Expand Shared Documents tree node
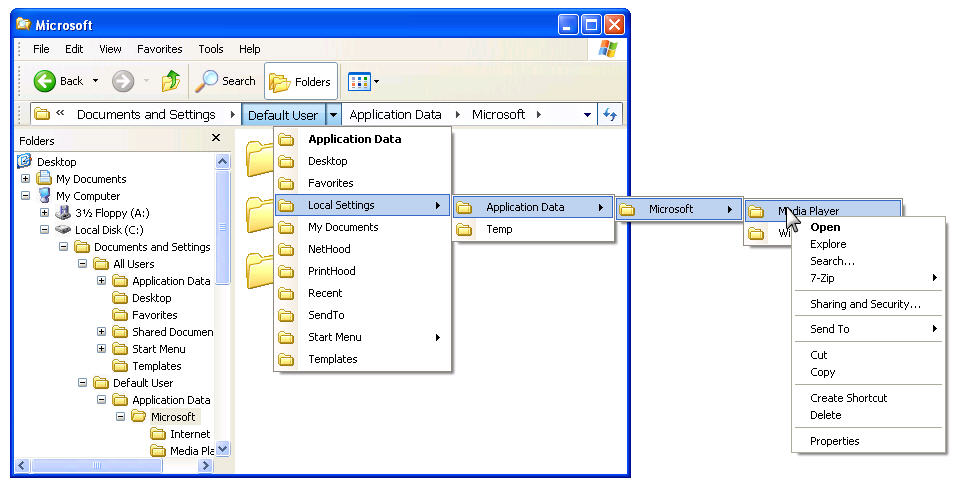Screen dimensions: 955x488 click(x=101, y=332)
